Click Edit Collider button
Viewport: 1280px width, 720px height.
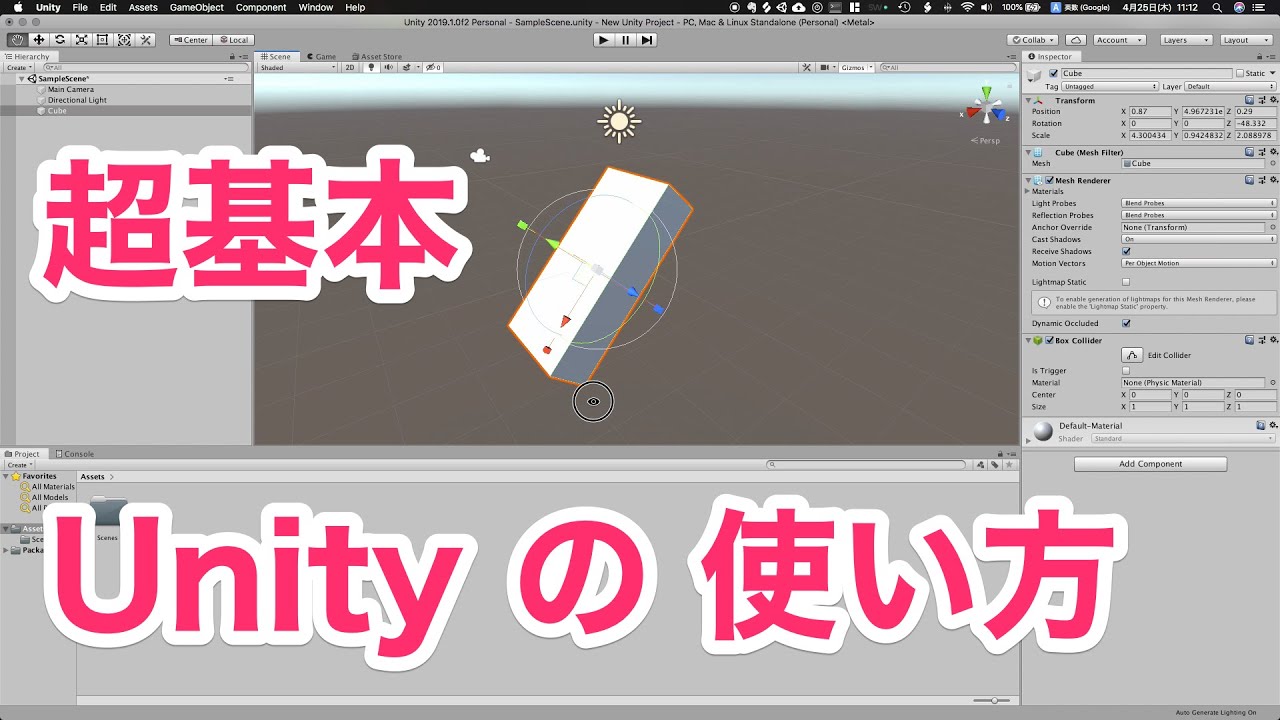(x=1132, y=355)
